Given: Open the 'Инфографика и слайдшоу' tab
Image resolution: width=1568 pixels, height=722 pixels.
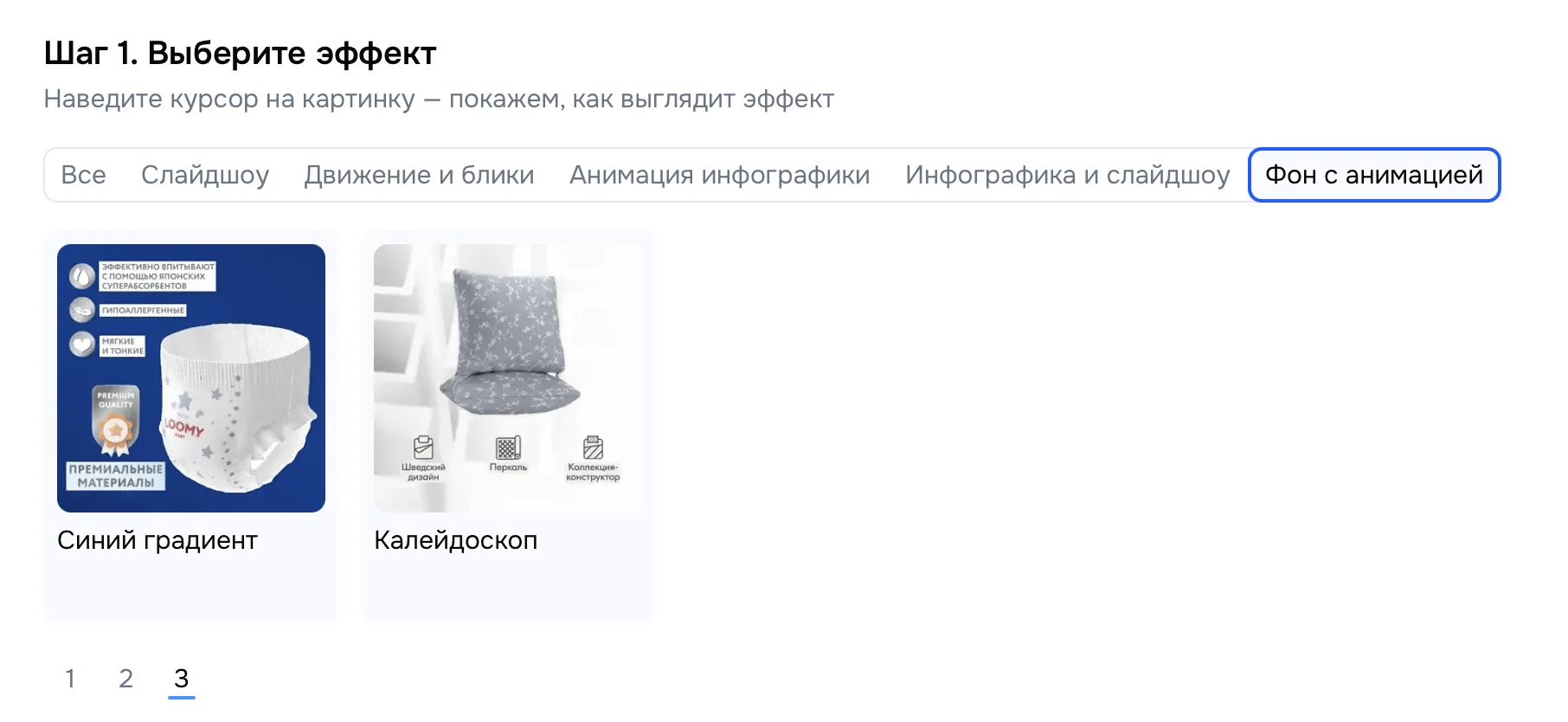Looking at the screenshot, I should pos(1068,175).
